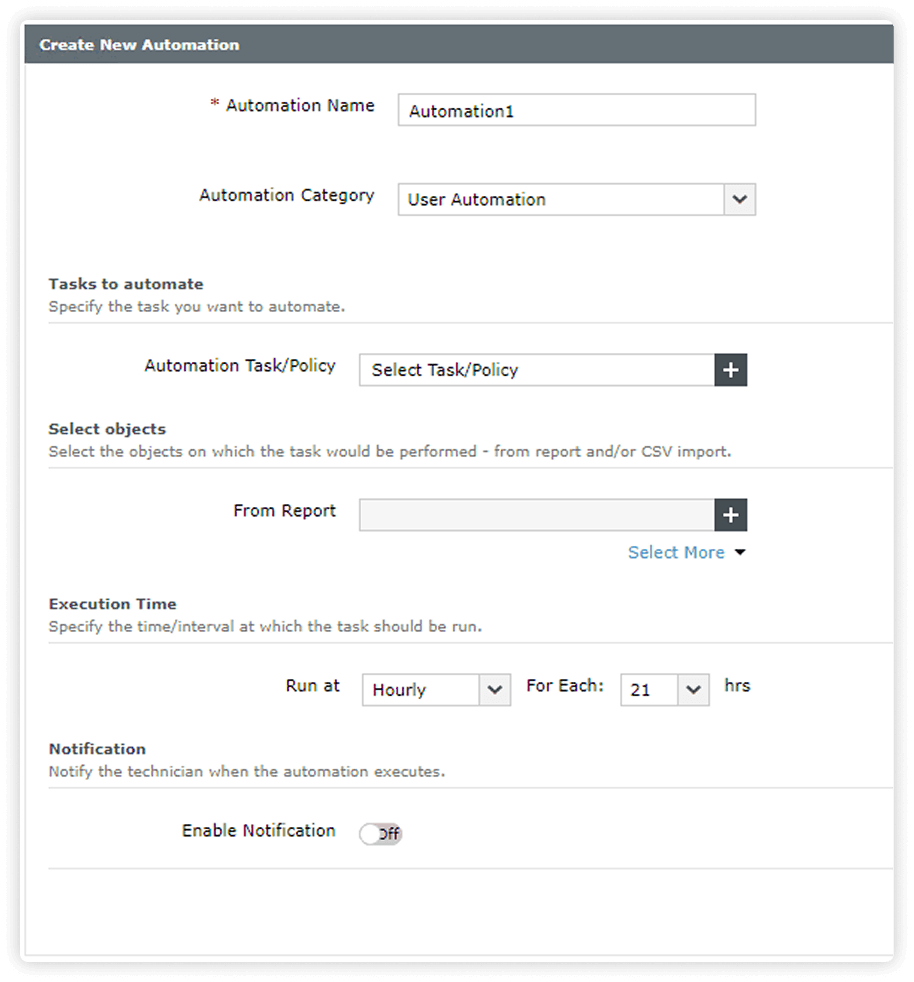Click the Tasks to automate heading
The height and width of the screenshot is (982, 914).
click(x=126, y=284)
